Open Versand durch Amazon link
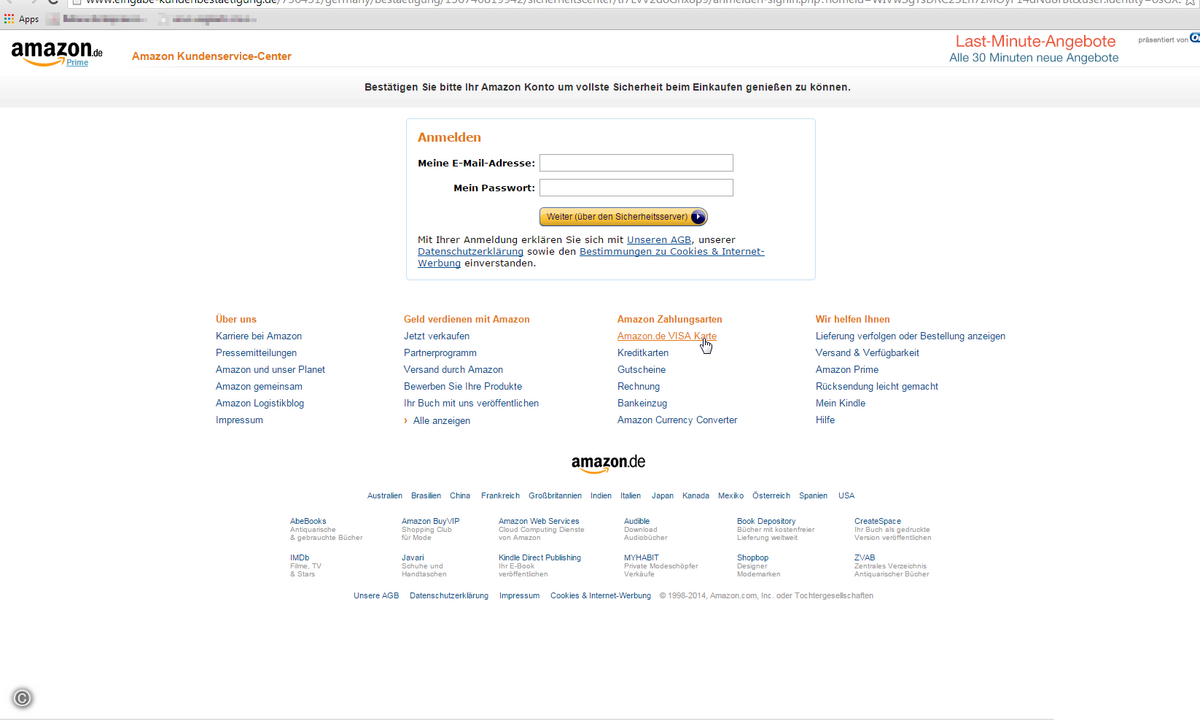1200x720 pixels. pyautogui.click(x=453, y=370)
